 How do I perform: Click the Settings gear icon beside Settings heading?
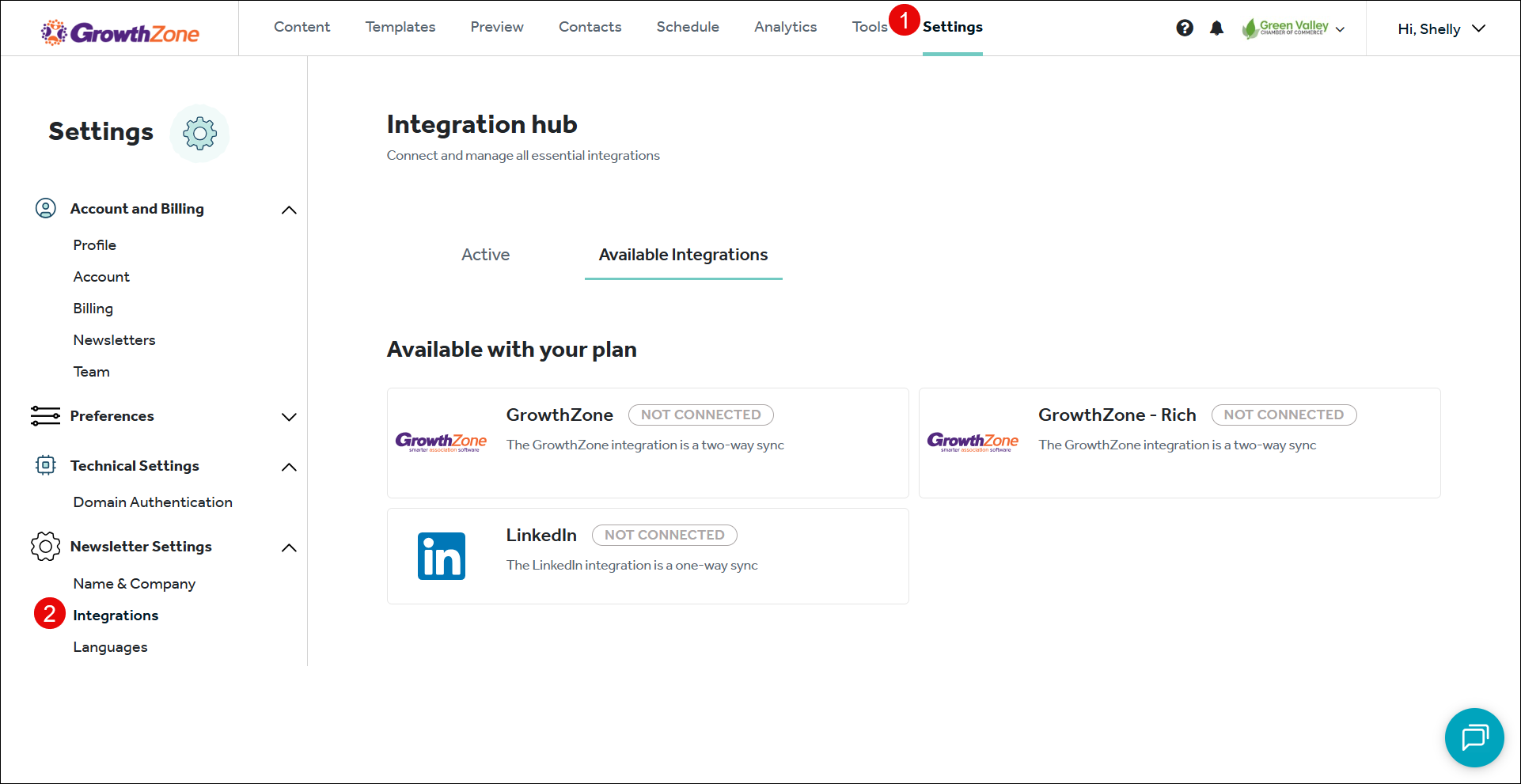click(x=199, y=133)
